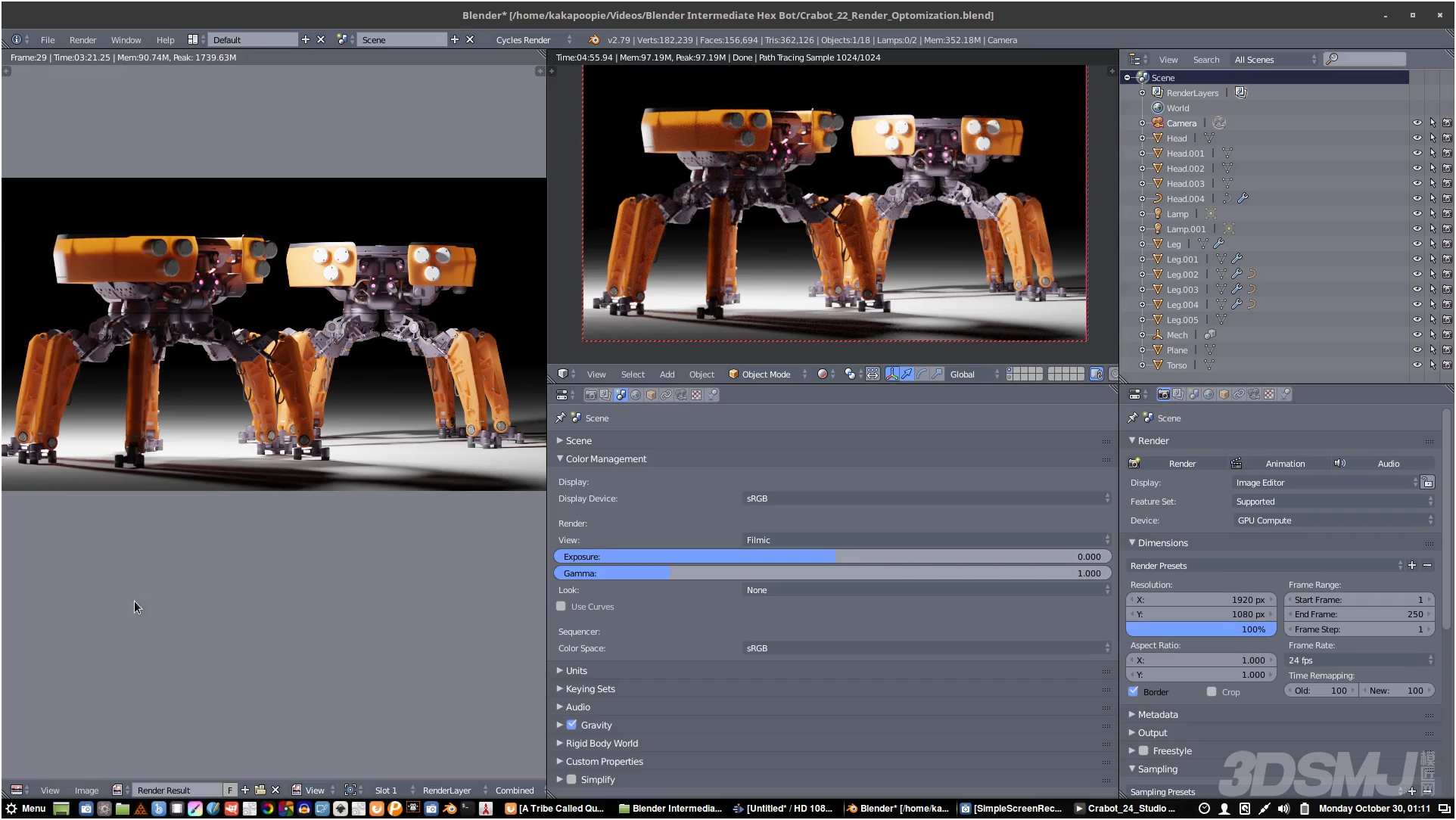Hide Lamp object via eye icon
Viewport: 1456px width, 820px height.
click(x=1417, y=213)
